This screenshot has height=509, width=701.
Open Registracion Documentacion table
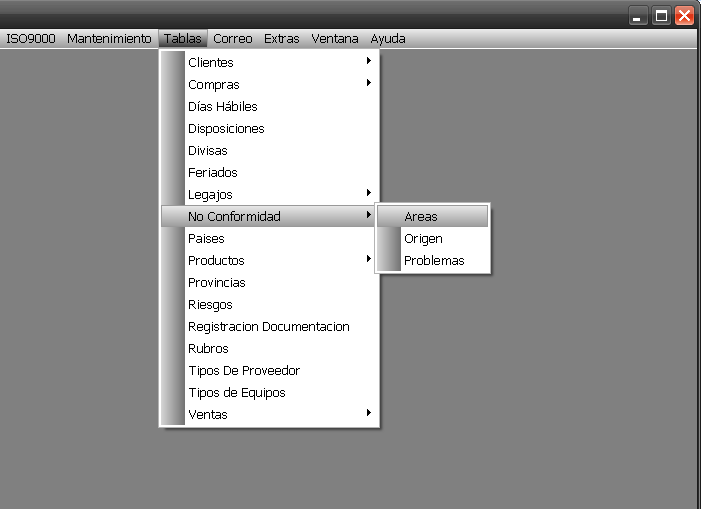coord(268,326)
